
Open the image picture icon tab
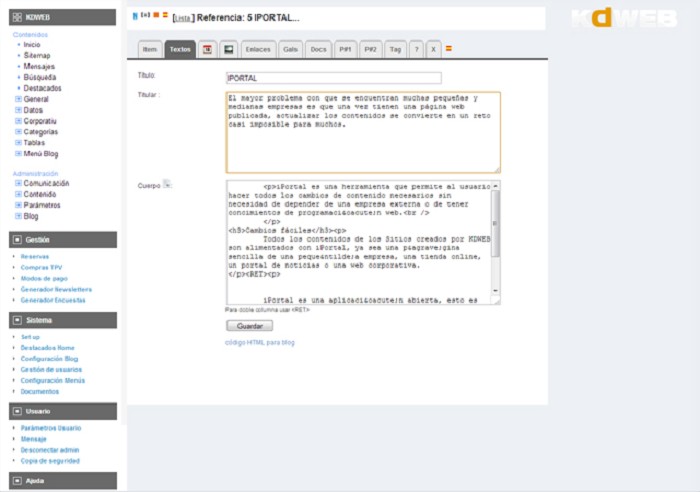[x=229, y=49]
